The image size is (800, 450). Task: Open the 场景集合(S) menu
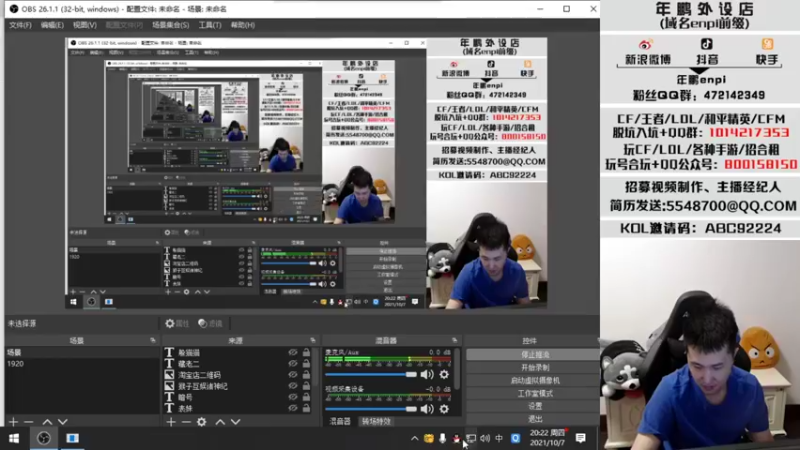tap(170, 24)
